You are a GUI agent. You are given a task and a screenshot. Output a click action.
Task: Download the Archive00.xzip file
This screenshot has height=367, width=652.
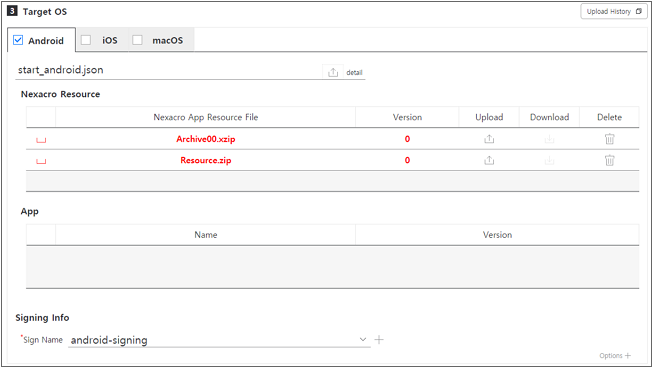549,139
